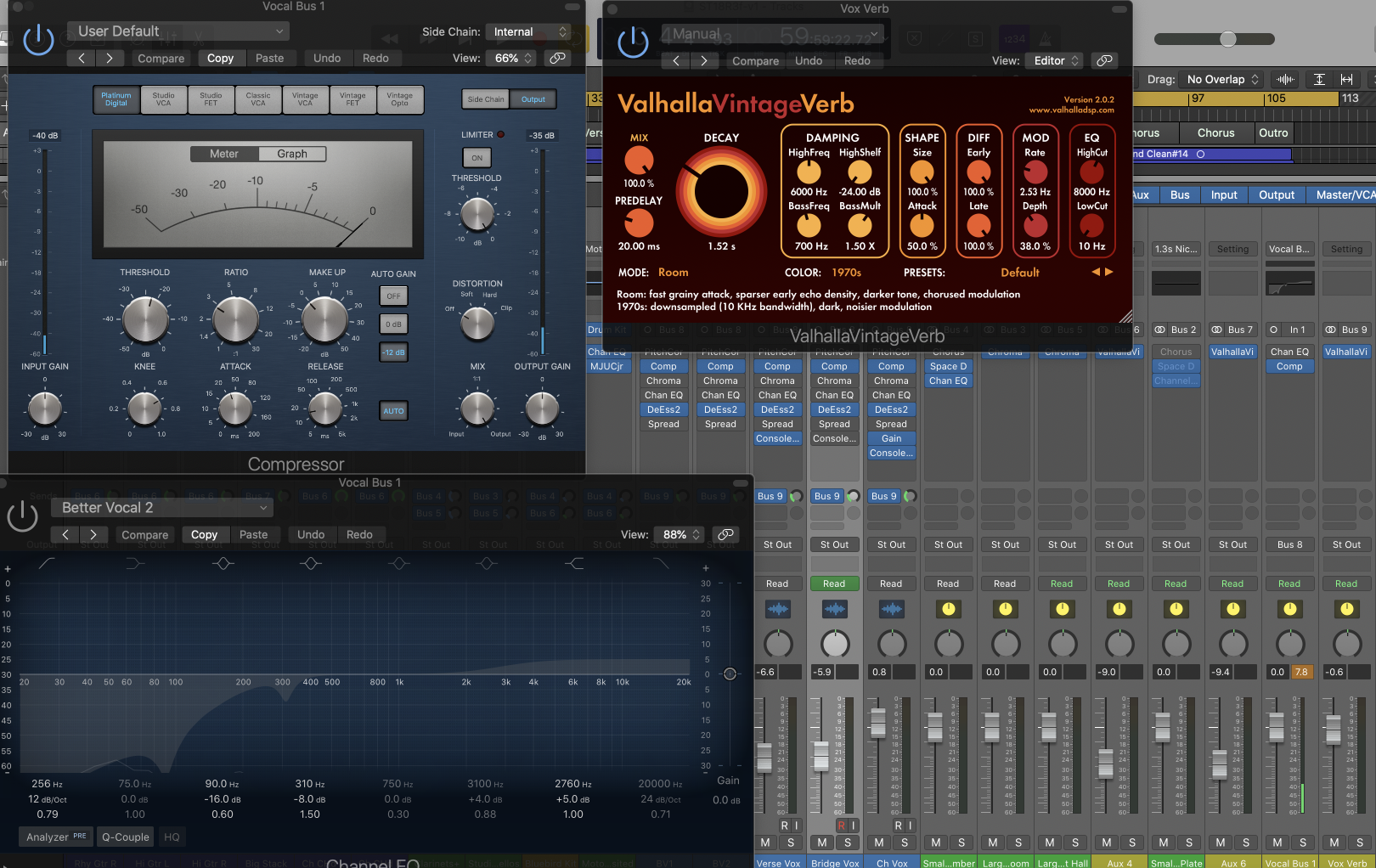The width and height of the screenshot is (1376, 868).
Task: Toggle ValhallaVintageVerb power button
Action: pyautogui.click(x=633, y=42)
